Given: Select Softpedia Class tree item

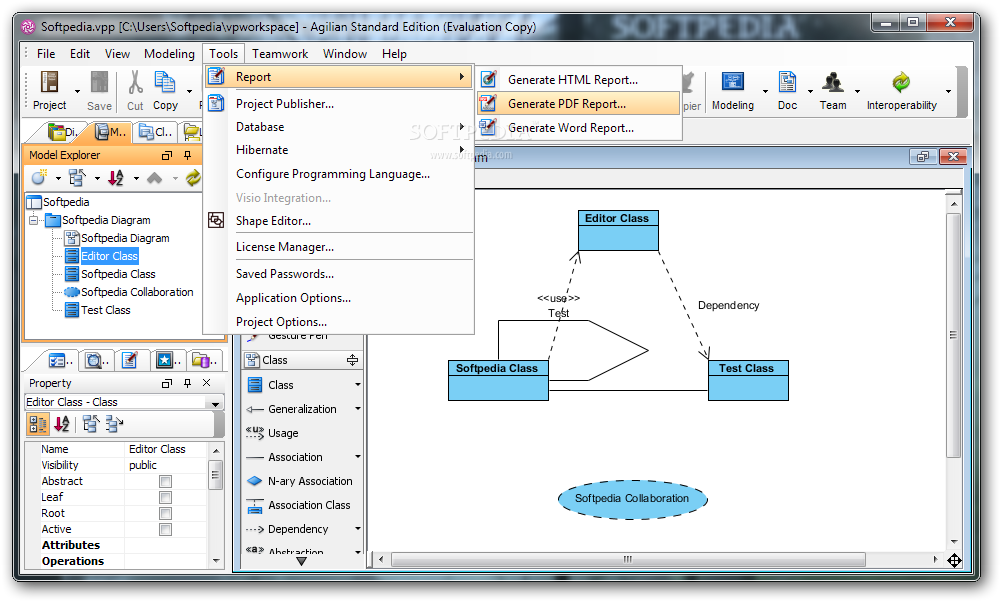Looking at the screenshot, I should (118, 274).
